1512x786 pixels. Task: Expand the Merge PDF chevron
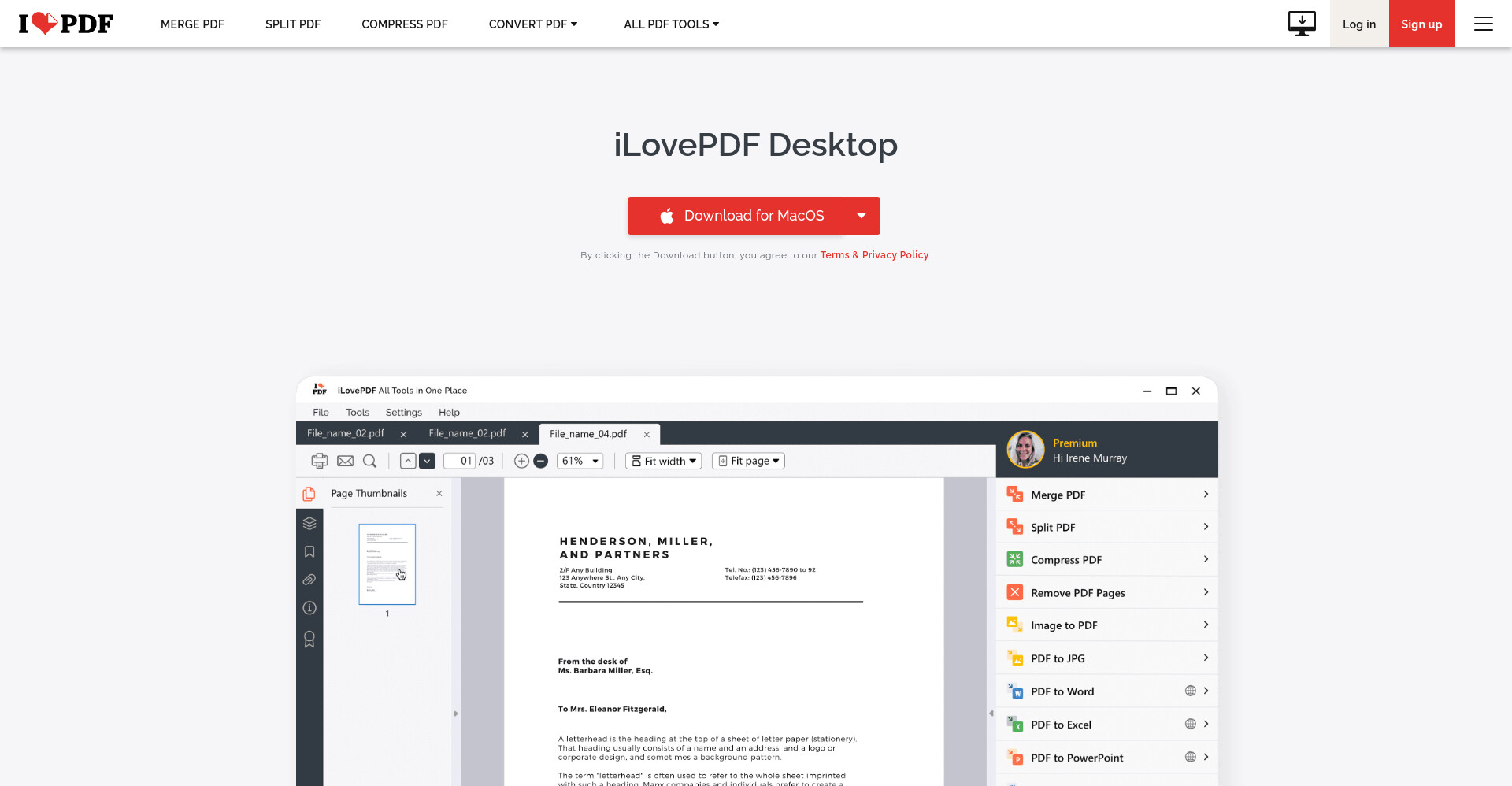pos(1206,494)
